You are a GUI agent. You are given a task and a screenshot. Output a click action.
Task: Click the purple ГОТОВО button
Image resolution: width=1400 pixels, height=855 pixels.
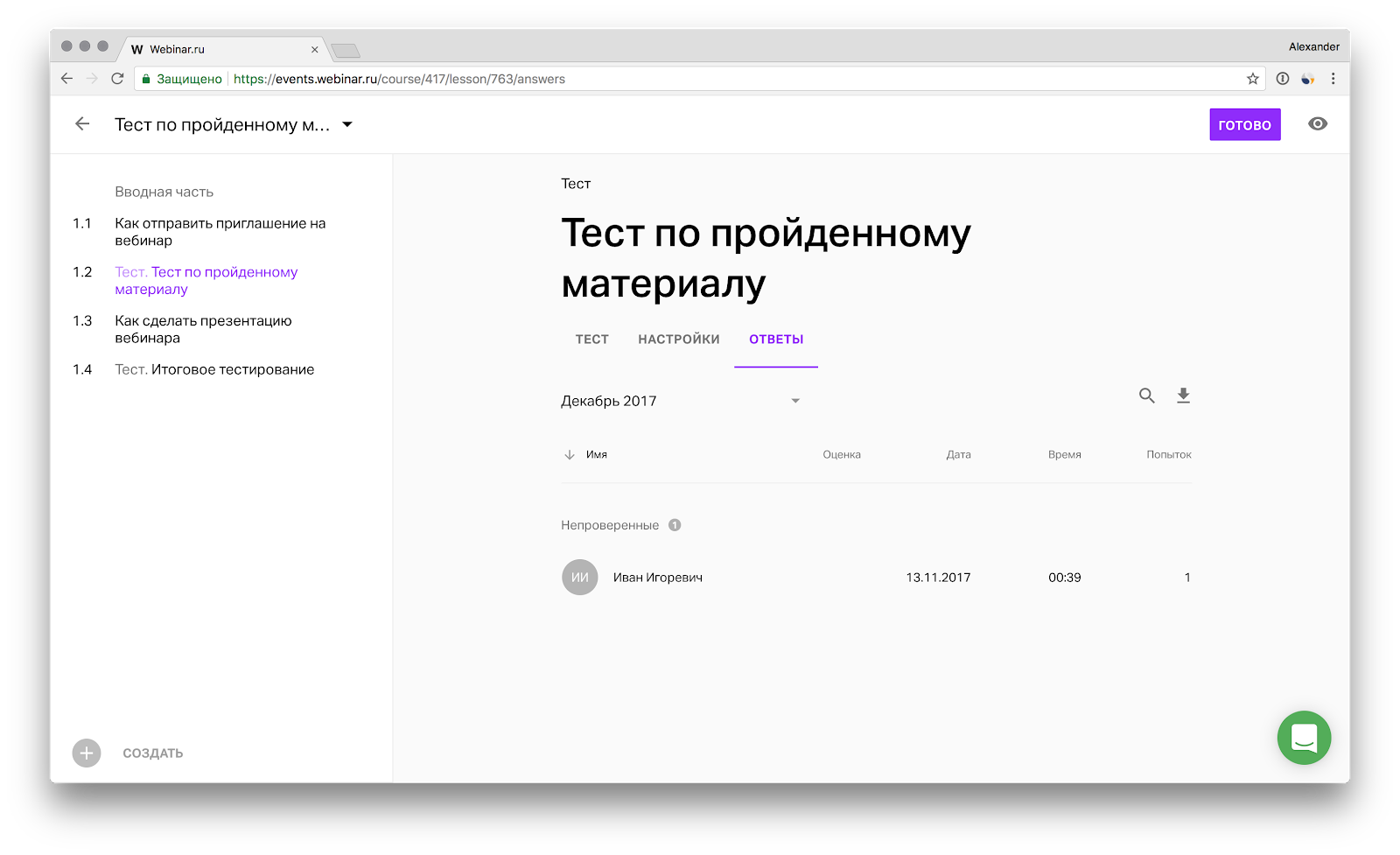(x=1245, y=124)
